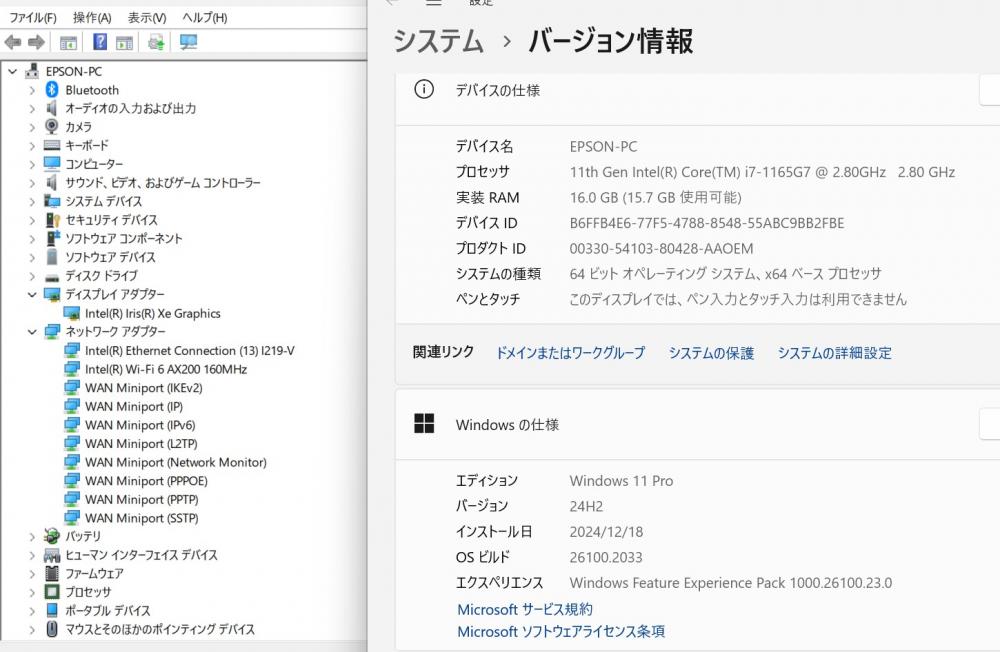Click the blue Help toolbar icon
The height and width of the screenshot is (652, 1000).
point(100,42)
